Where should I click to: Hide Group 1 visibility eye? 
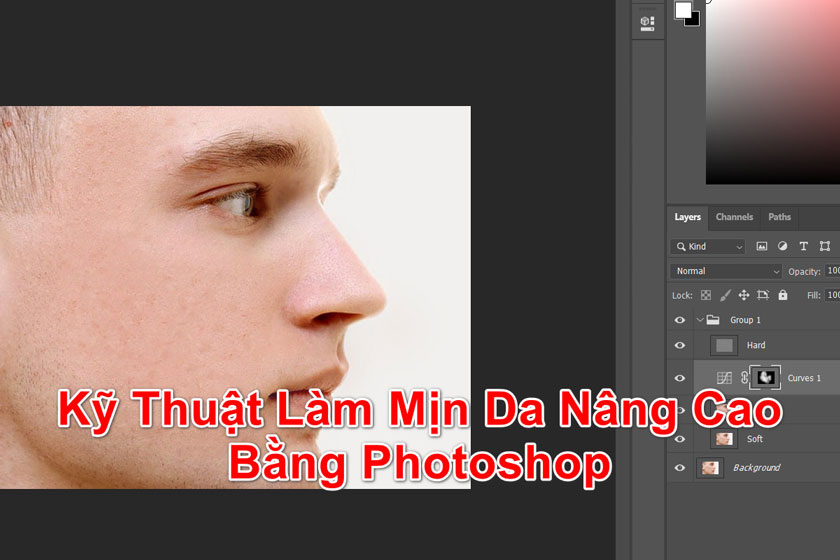tap(680, 320)
